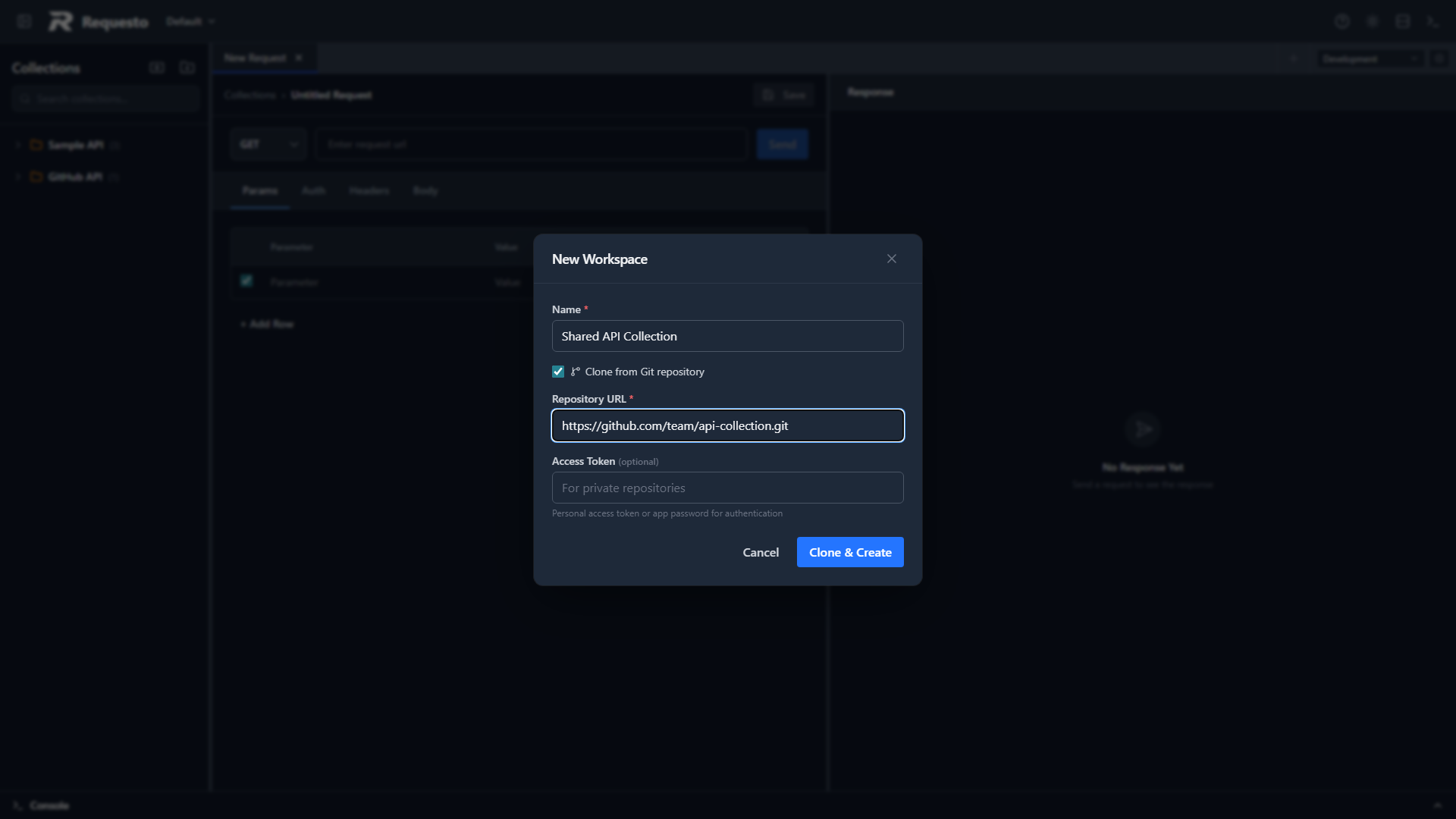Screen dimensions: 1456x819
Task: Open the GET method dropdown
Action: click(x=268, y=143)
